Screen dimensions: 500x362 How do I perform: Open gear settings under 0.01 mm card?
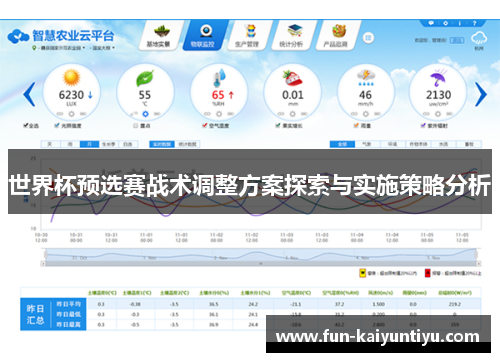[292, 114]
